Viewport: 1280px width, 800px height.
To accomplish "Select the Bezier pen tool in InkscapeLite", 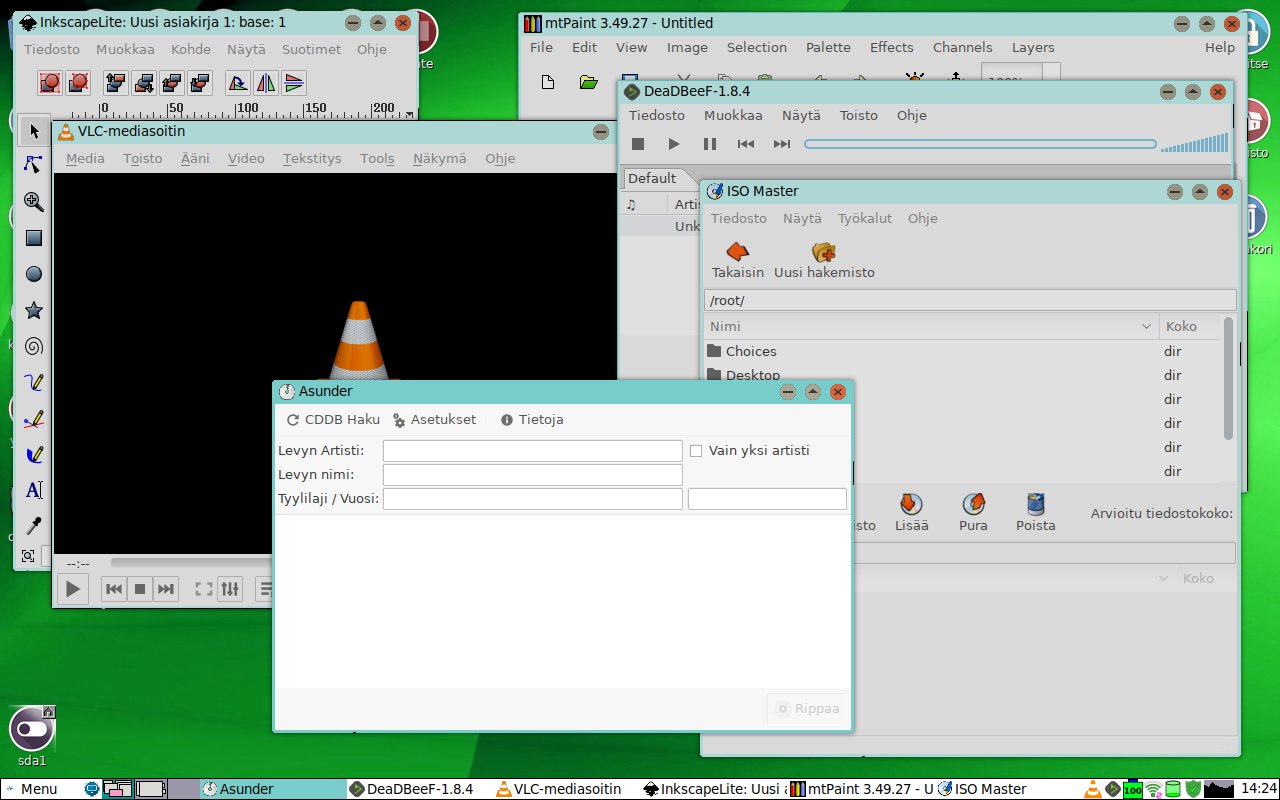I will point(33,418).
